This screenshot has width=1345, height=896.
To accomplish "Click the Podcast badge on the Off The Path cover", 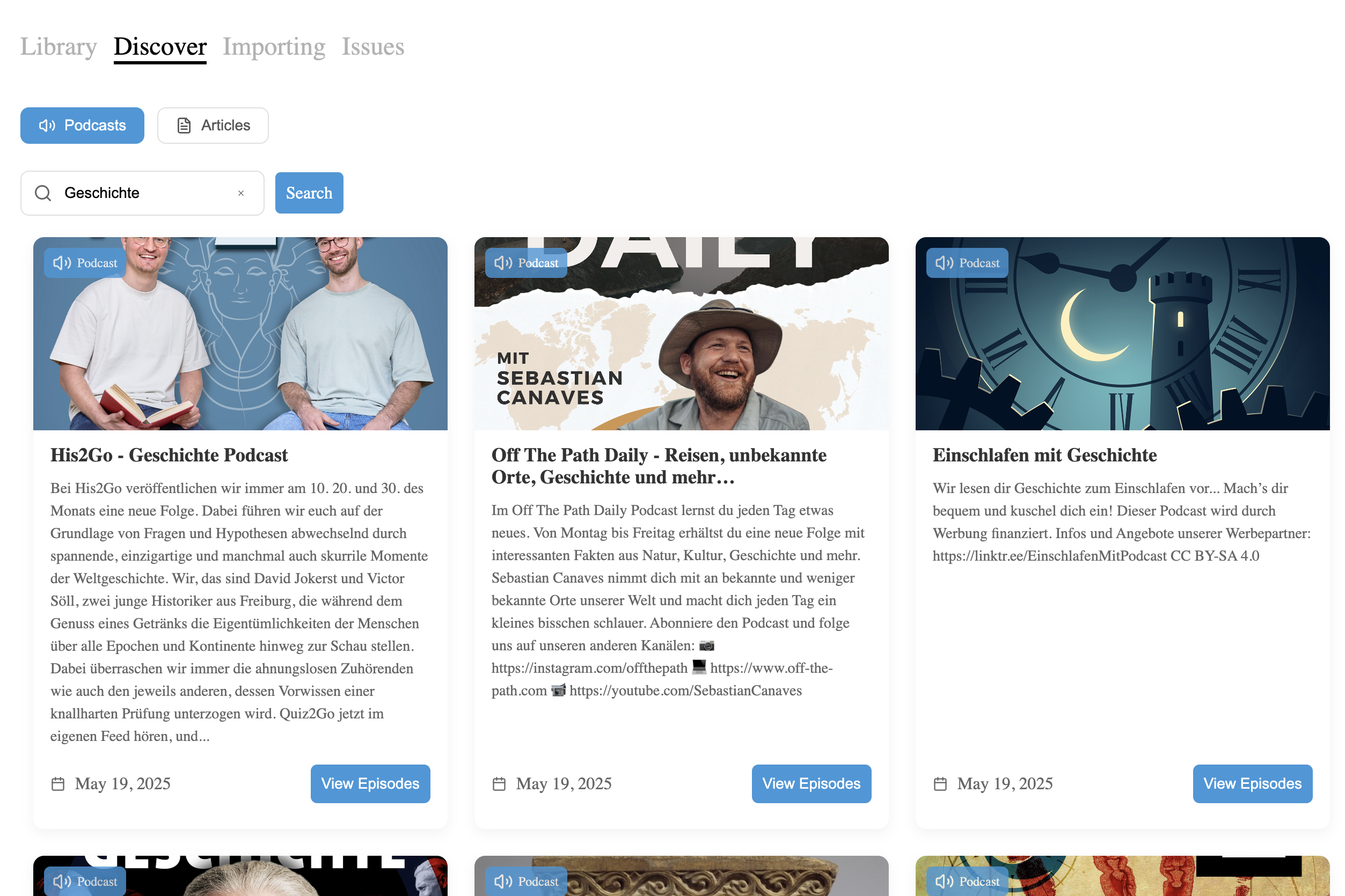I will pos(527,263).
